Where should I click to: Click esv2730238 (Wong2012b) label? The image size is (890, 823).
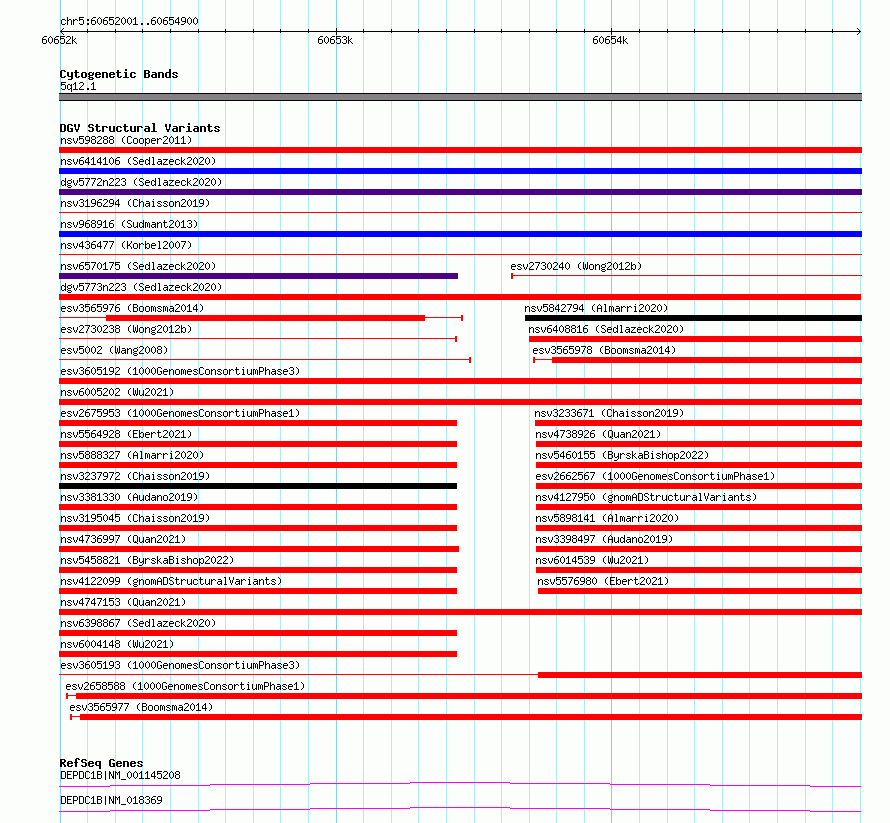[126, 329]
